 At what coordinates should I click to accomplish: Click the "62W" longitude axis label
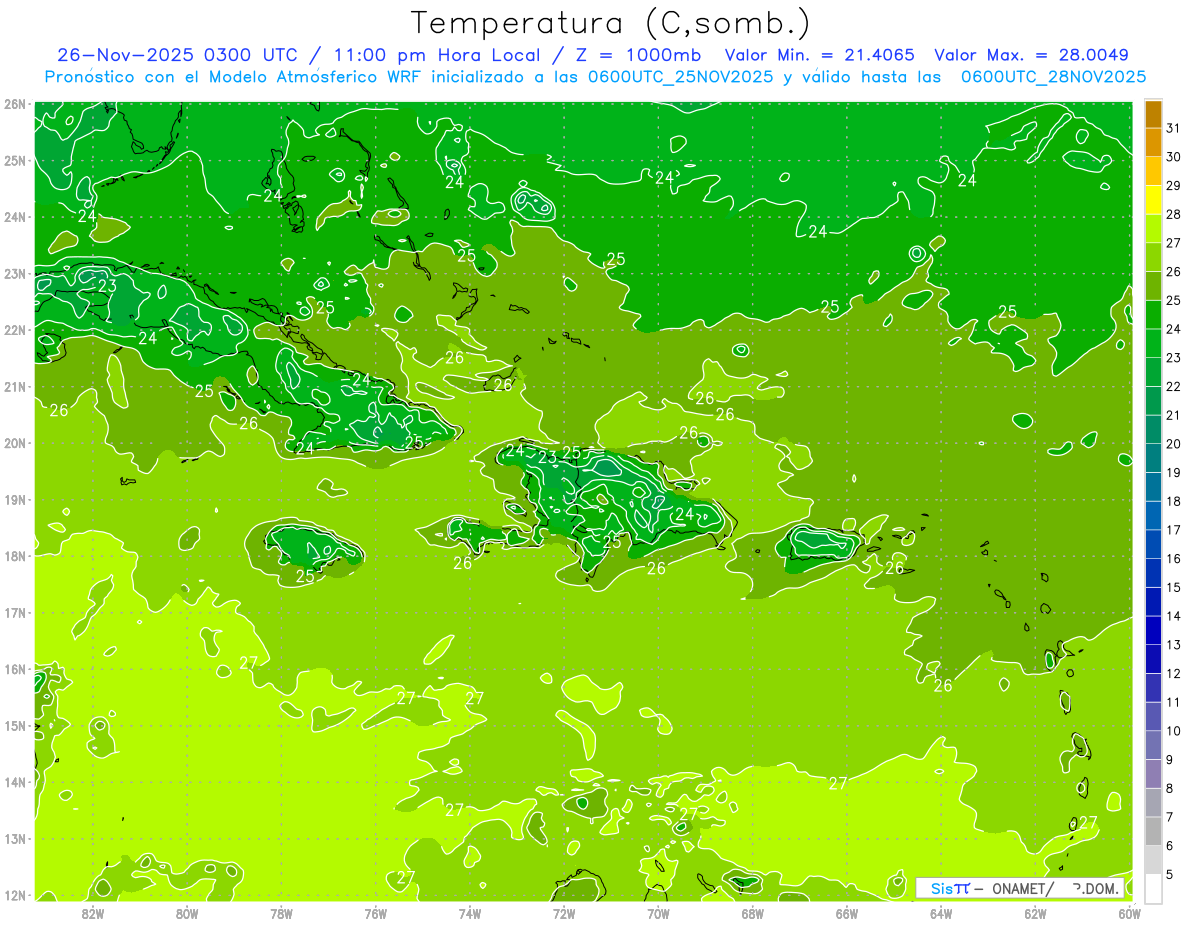coord(1035,913)
